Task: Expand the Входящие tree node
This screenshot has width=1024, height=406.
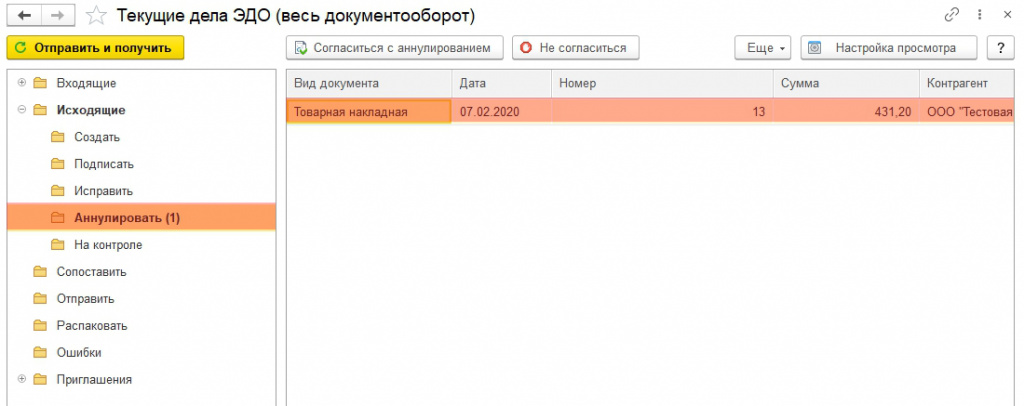Action: (x=22, y=83)
